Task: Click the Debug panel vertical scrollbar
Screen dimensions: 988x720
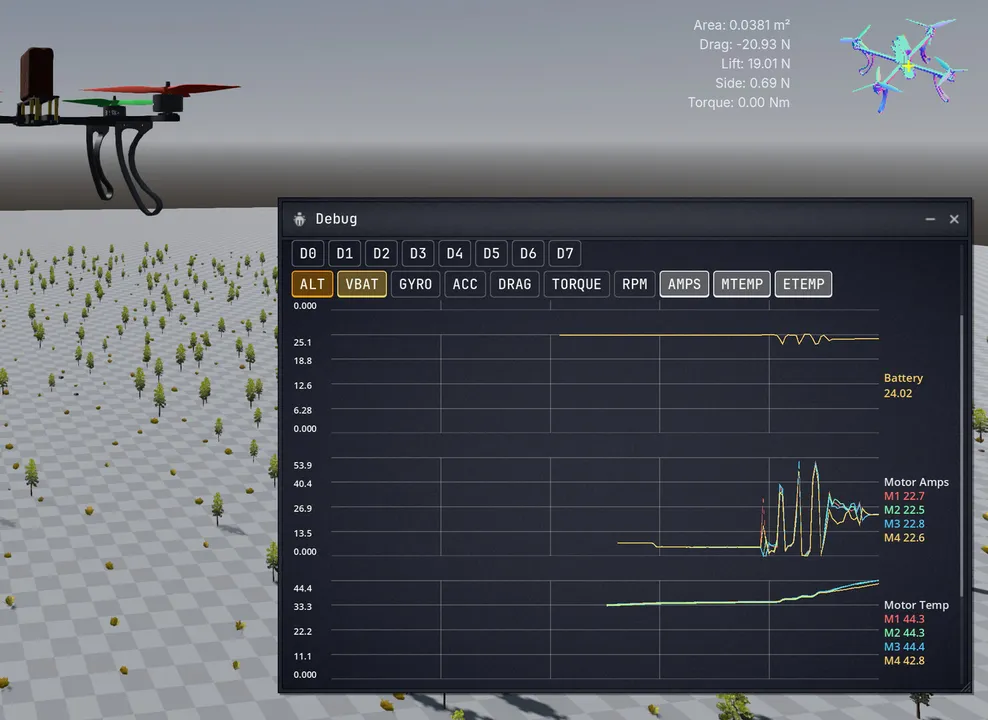Action: 962,455
